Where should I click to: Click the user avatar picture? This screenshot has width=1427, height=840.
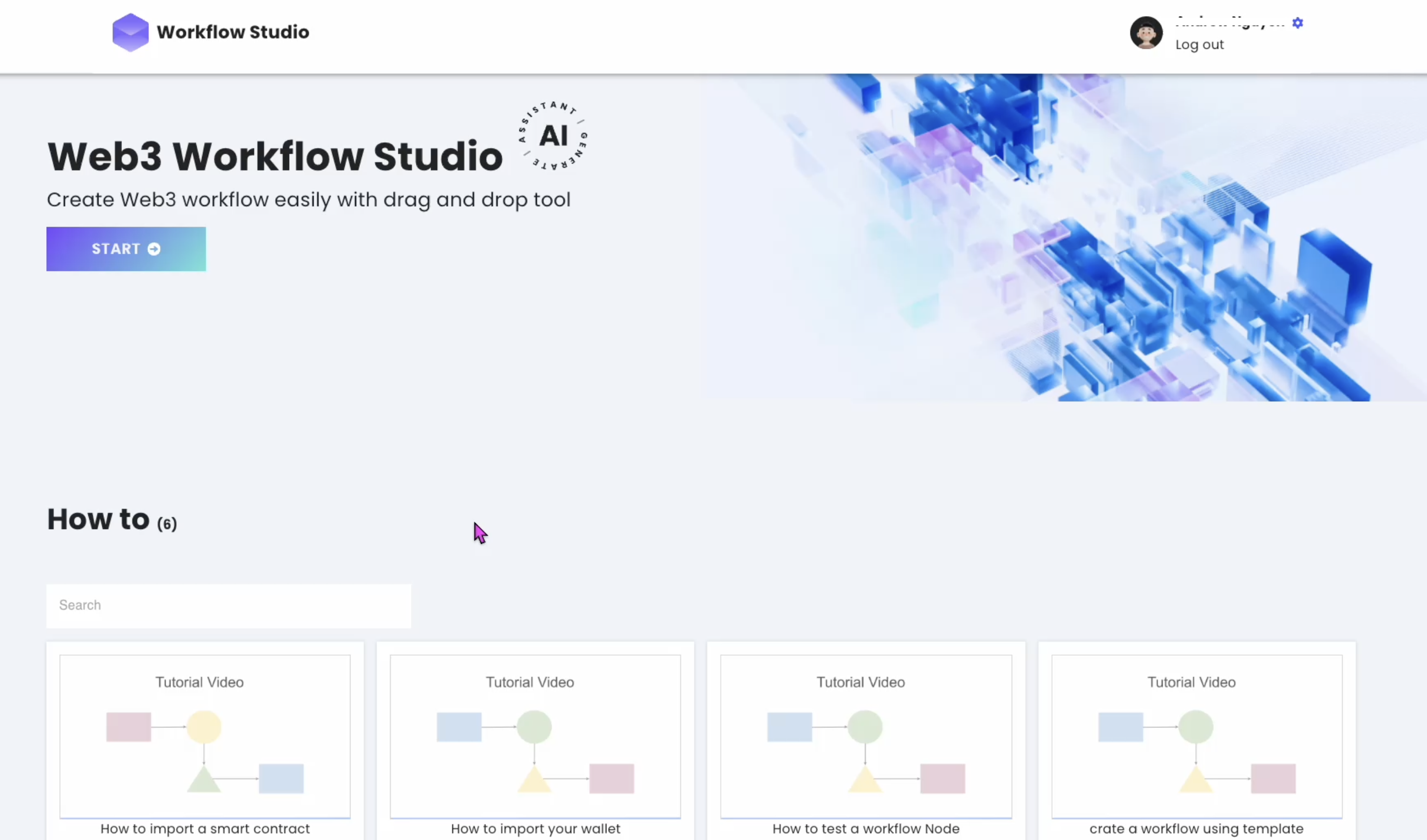click(1146, 33)
